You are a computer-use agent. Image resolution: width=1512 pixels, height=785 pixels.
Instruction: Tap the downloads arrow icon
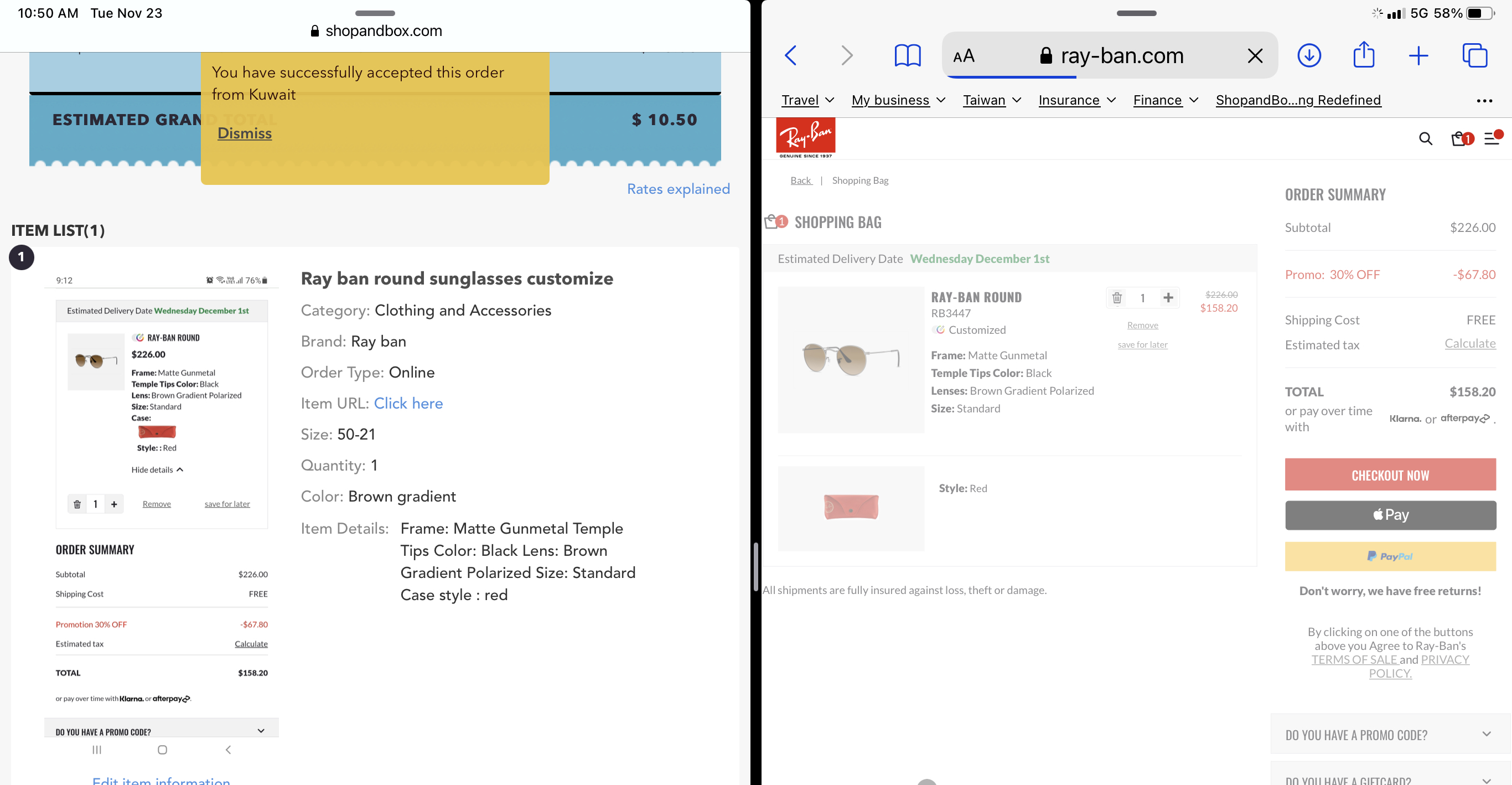click(1308, 56)
